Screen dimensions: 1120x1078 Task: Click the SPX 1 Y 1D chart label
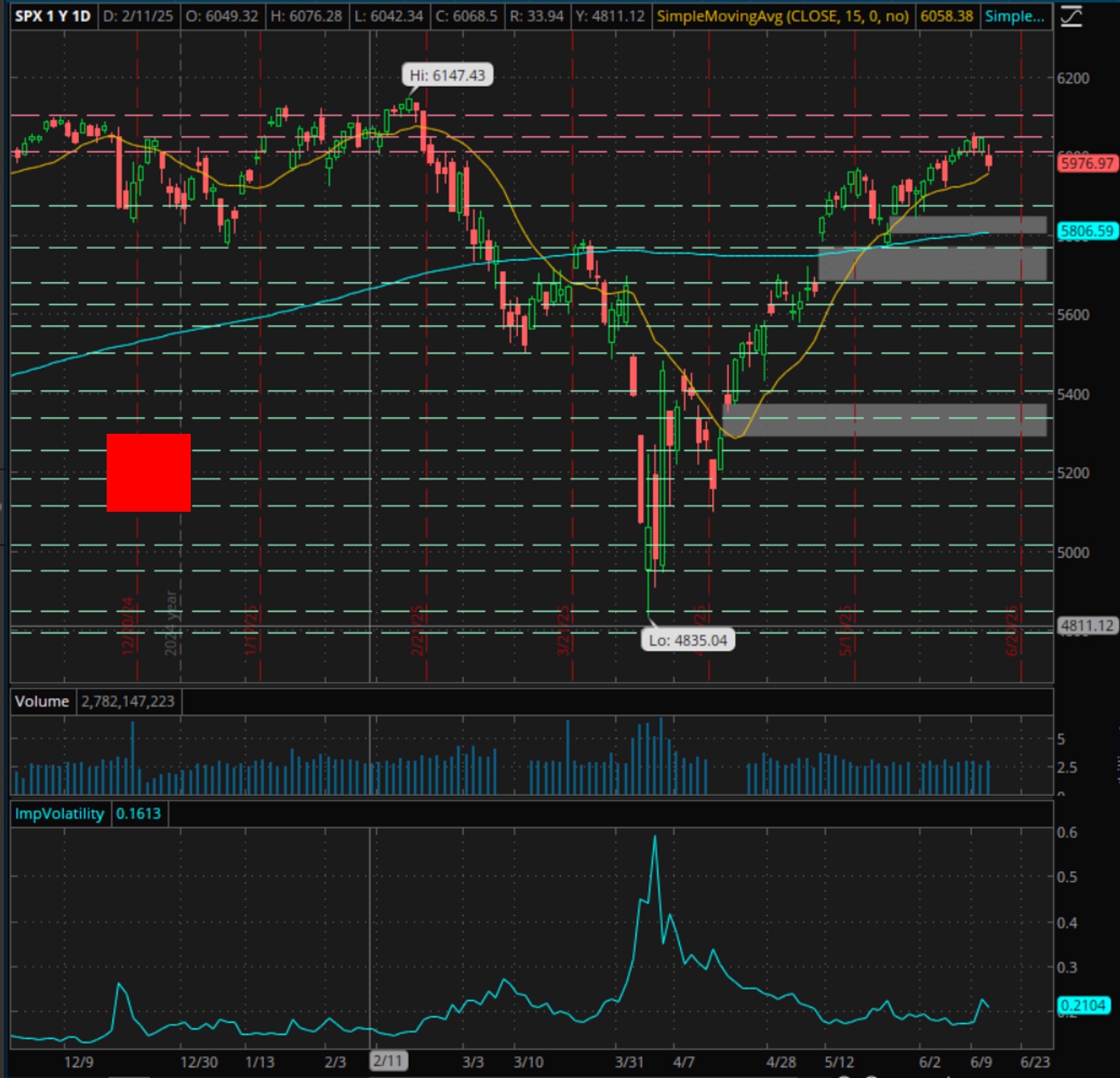point(53,16)
